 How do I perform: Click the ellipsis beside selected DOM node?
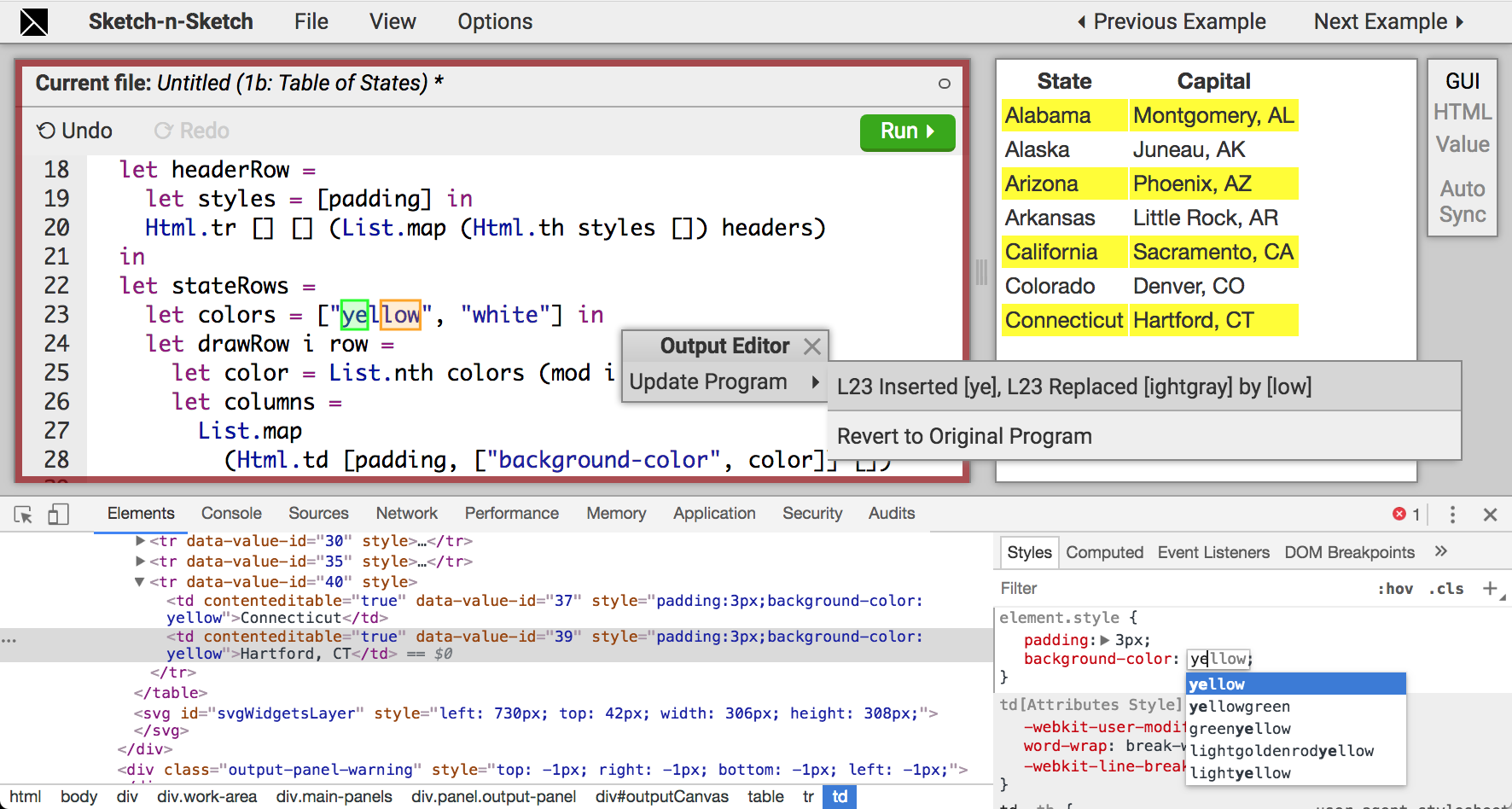pyautogui.click(x=9, y=639)
